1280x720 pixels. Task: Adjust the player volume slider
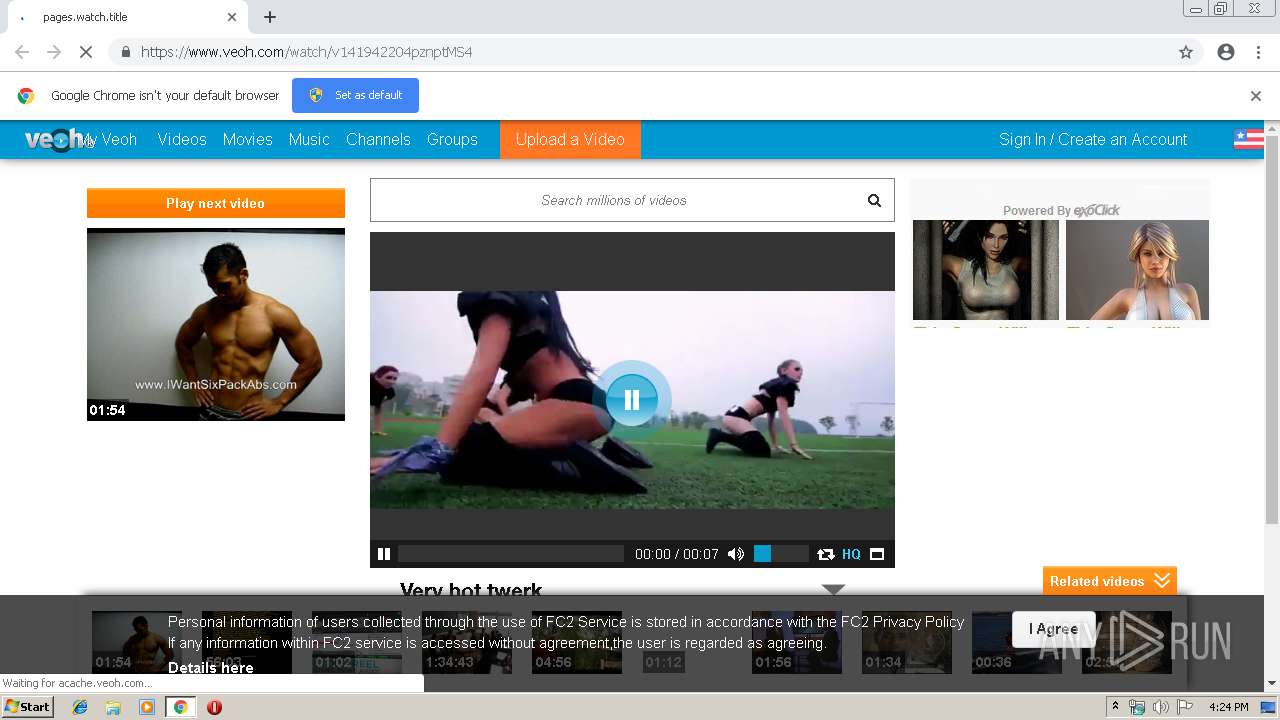click(780, 554)
